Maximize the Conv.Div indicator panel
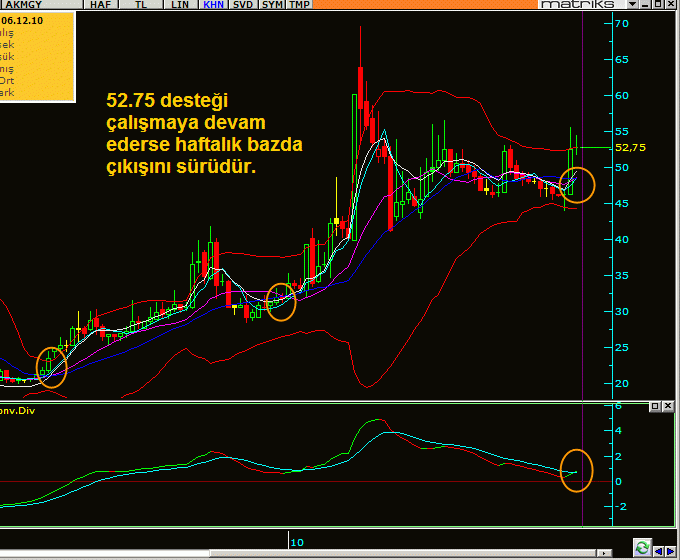The height and width of the screenshot is (560, 680). [x=654, y=406]
